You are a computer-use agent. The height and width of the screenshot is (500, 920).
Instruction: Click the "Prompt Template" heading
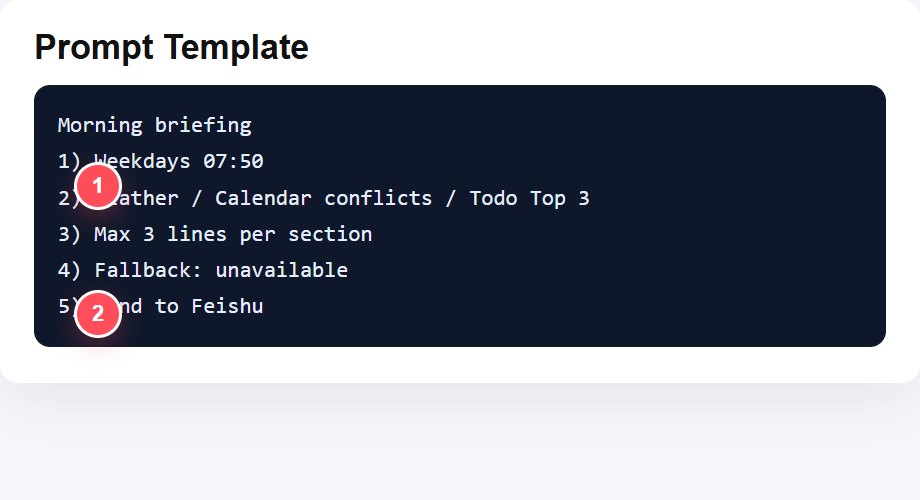point(171,47)
